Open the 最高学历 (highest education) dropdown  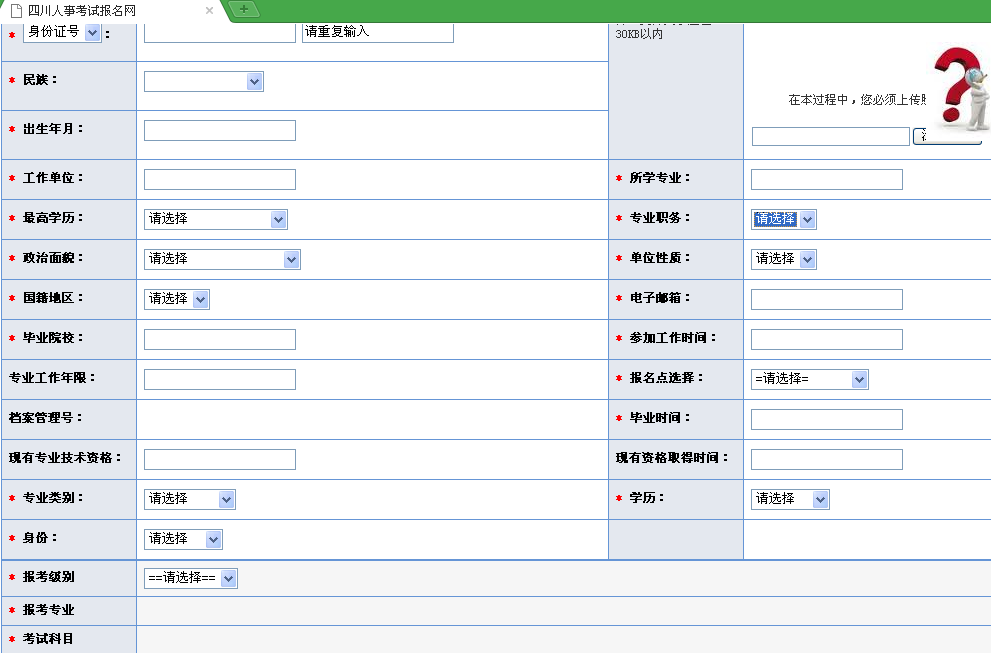tap(215, 219)
